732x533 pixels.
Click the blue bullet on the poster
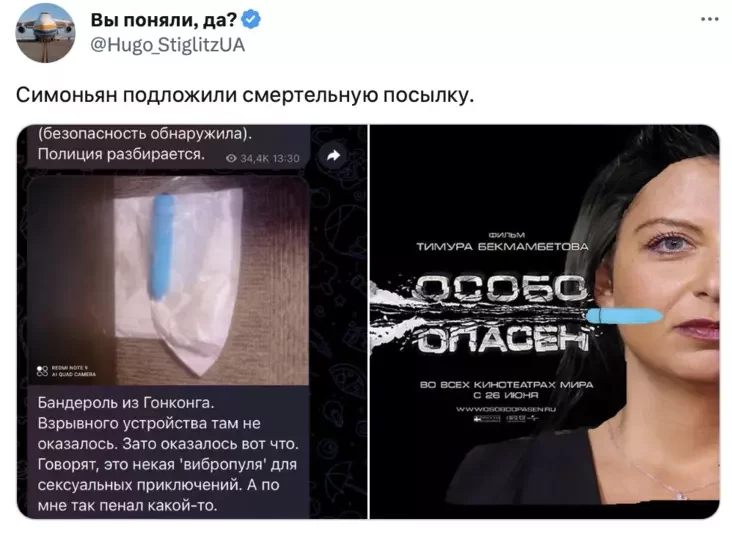click(x=624, y=316)
